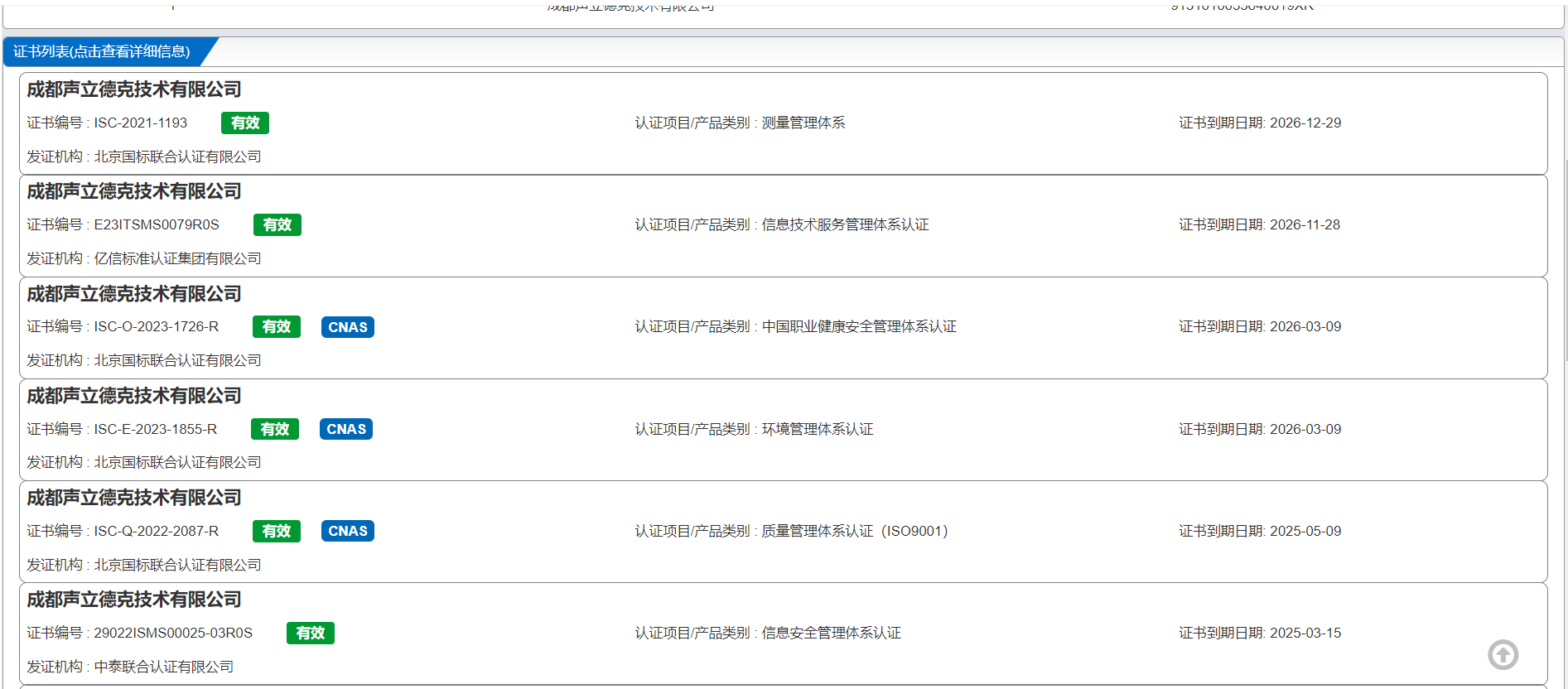Open certificate number ISC-Q-2022-2087-R
This screenshot has width=1568, height=689.
[157, 531]
